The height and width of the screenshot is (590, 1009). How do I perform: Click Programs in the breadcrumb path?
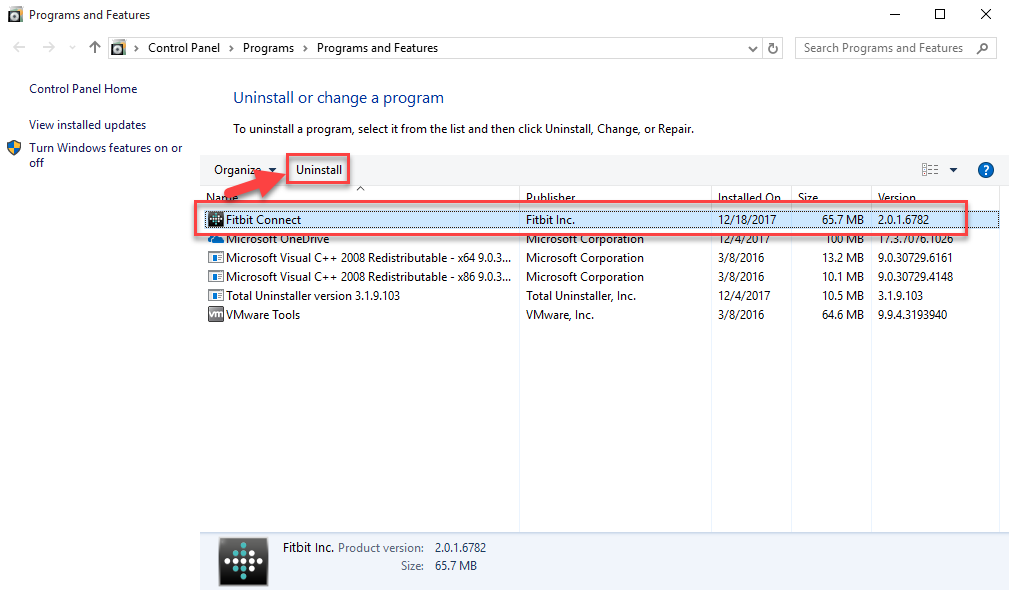point(268,48)
